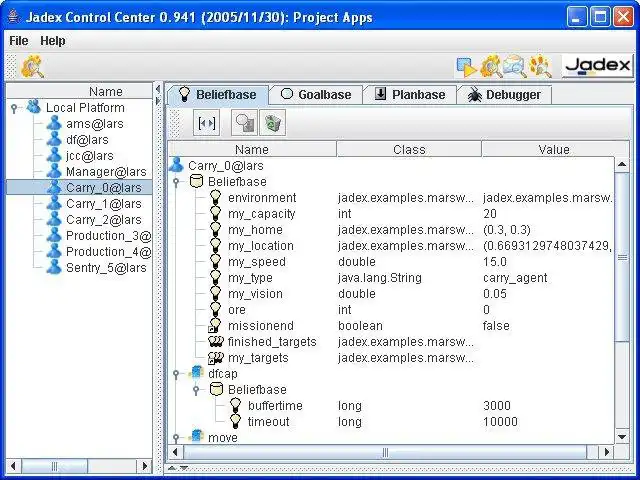Click the value carry_agent for my_type

click(x=515, y=278)
